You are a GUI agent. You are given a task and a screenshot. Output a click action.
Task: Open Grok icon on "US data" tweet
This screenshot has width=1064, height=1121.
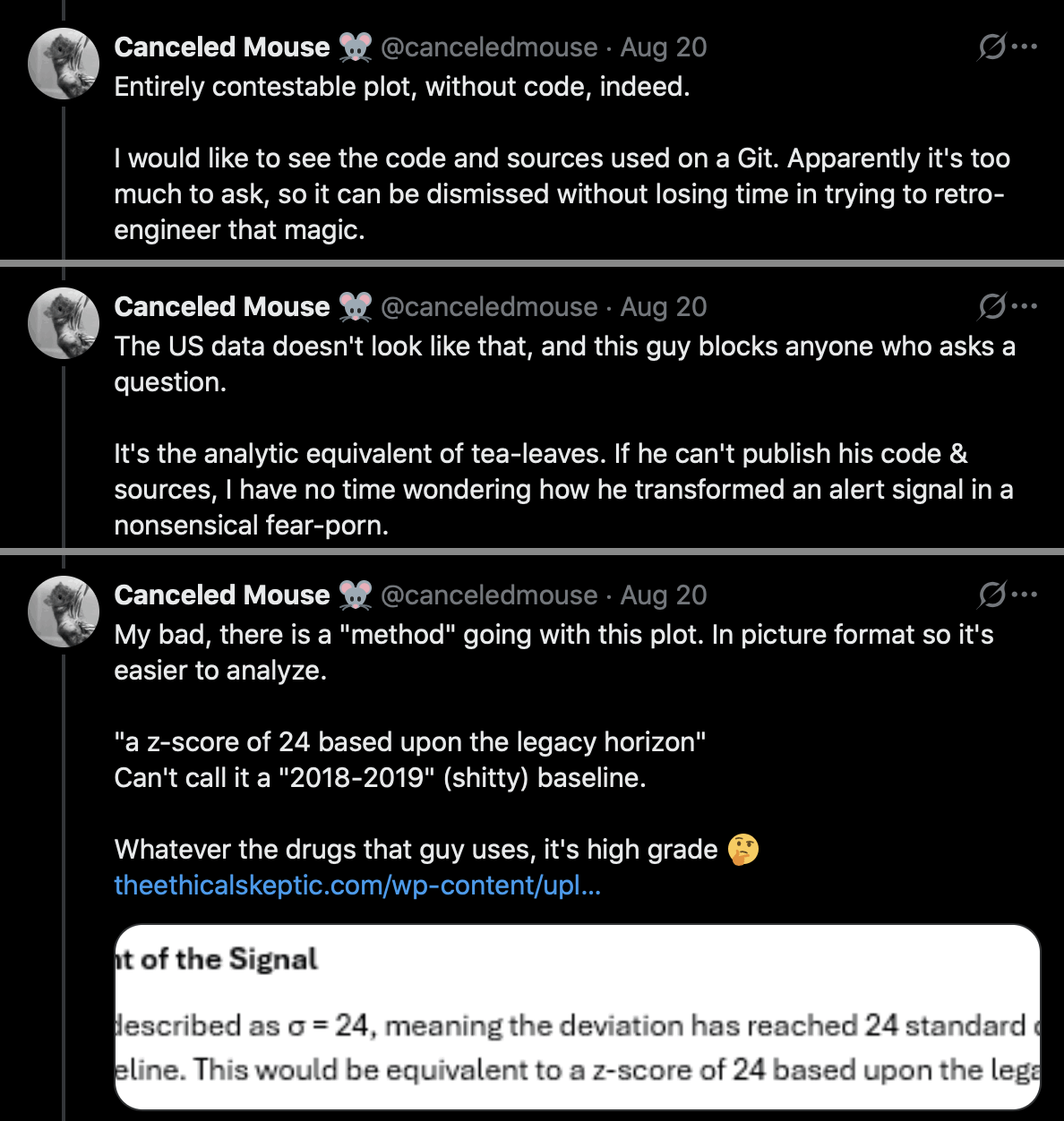991,306
